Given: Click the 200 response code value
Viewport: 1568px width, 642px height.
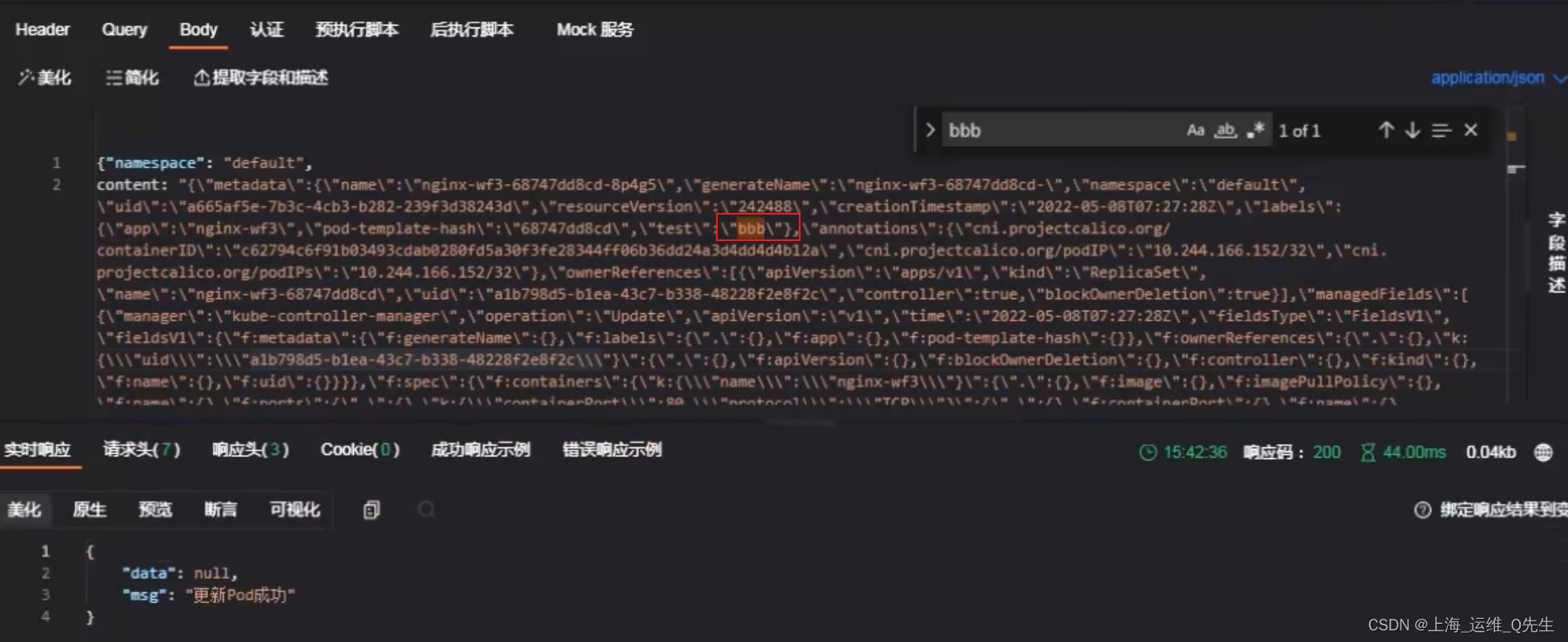Looking at the screenshot, I should tap(1326, 452).
